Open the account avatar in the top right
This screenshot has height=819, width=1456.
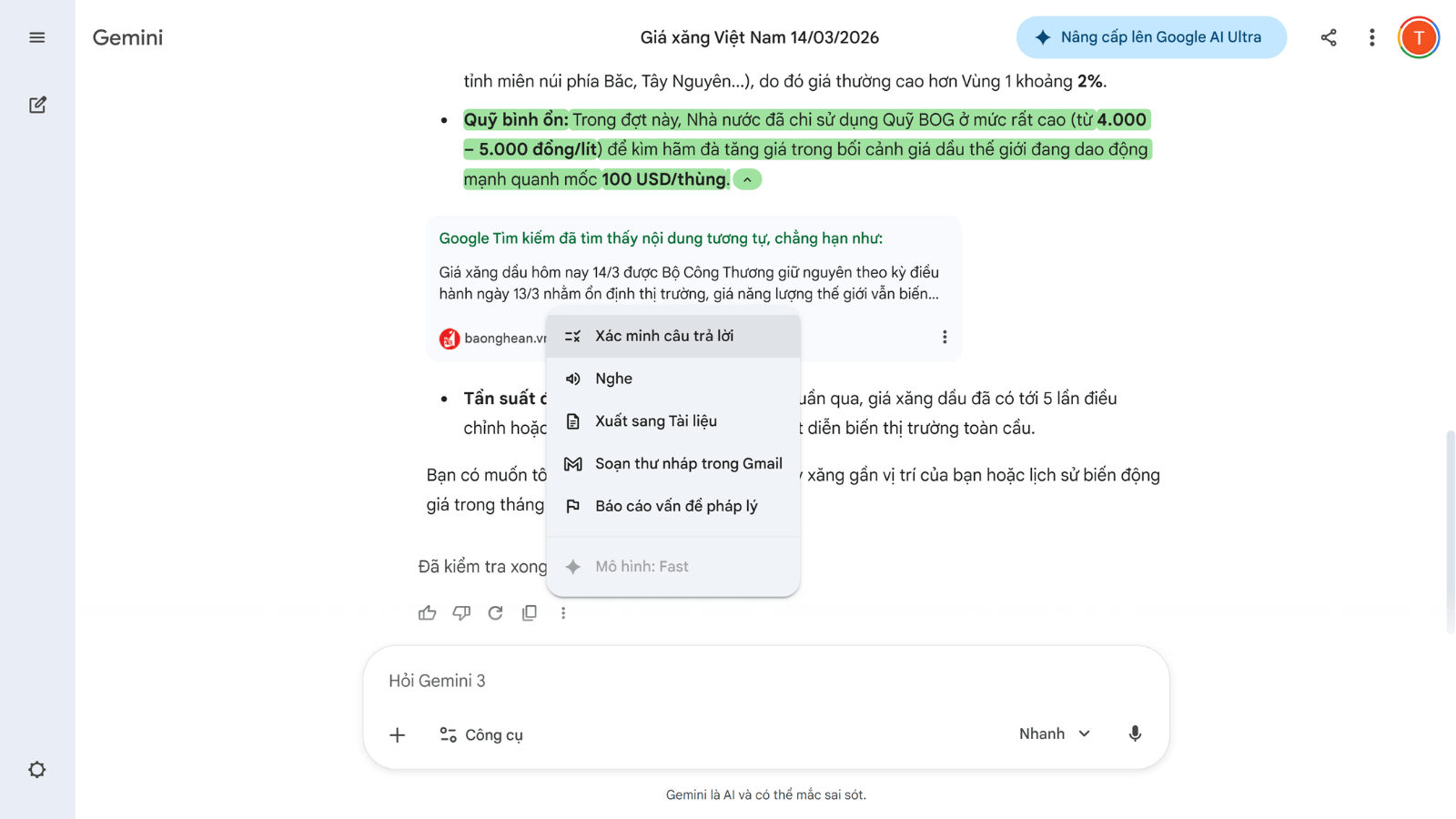click(1418, 37)
